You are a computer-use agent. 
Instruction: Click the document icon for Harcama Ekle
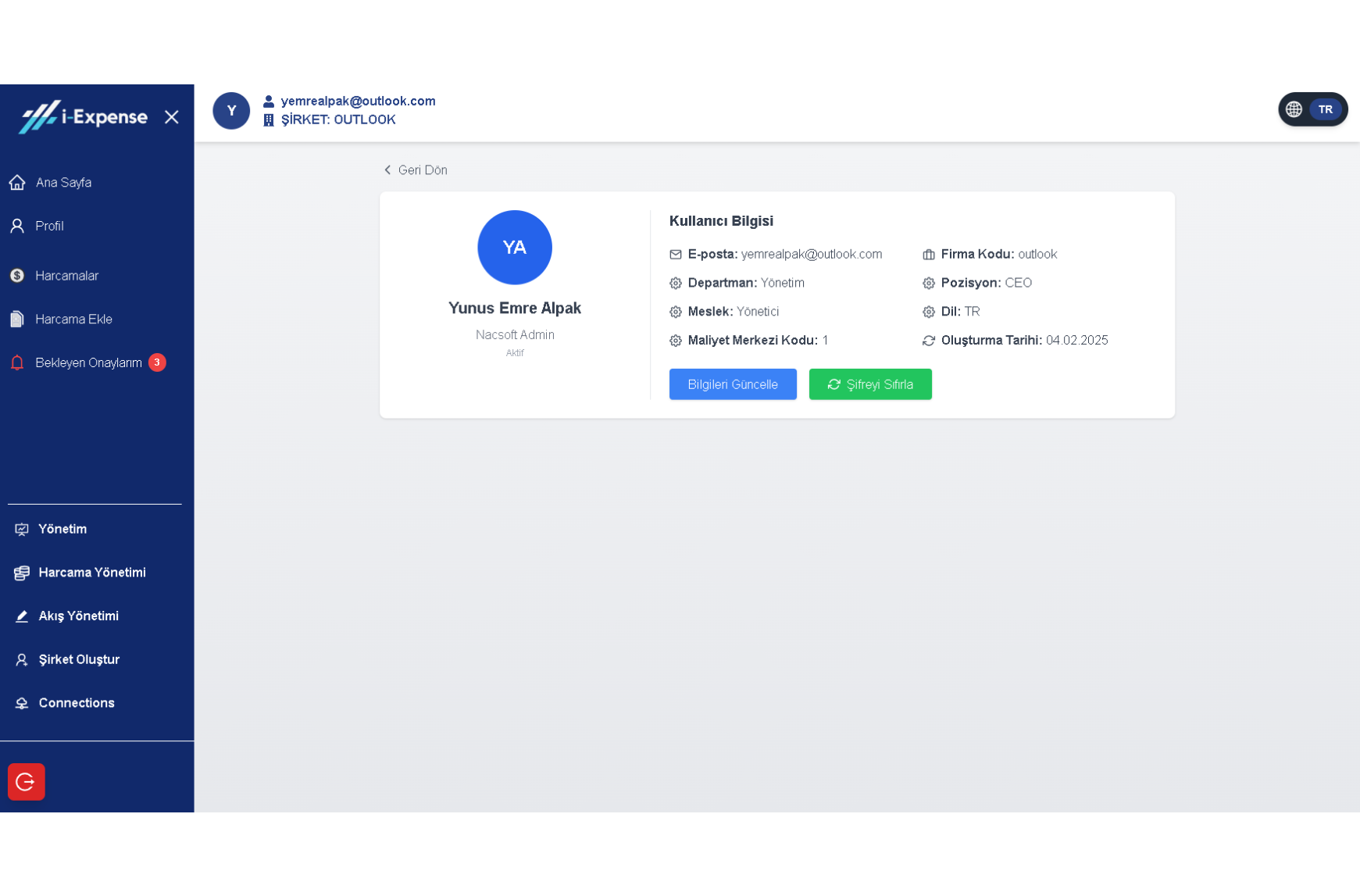click(17, 319)
